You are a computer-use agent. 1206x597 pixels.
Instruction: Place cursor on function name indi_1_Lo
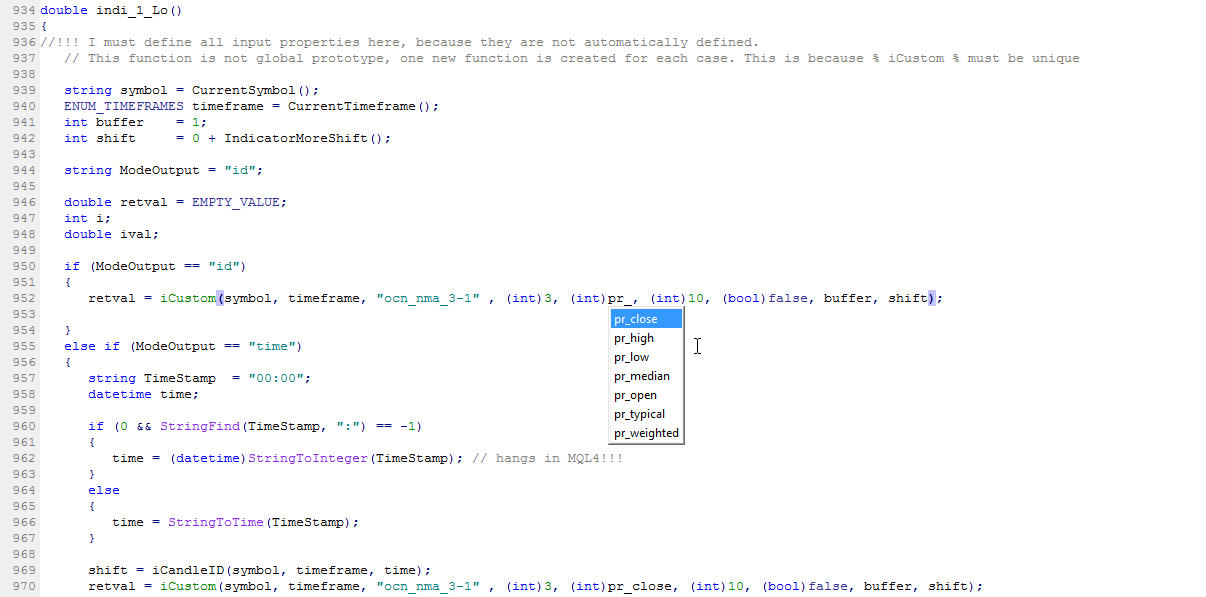132,10
